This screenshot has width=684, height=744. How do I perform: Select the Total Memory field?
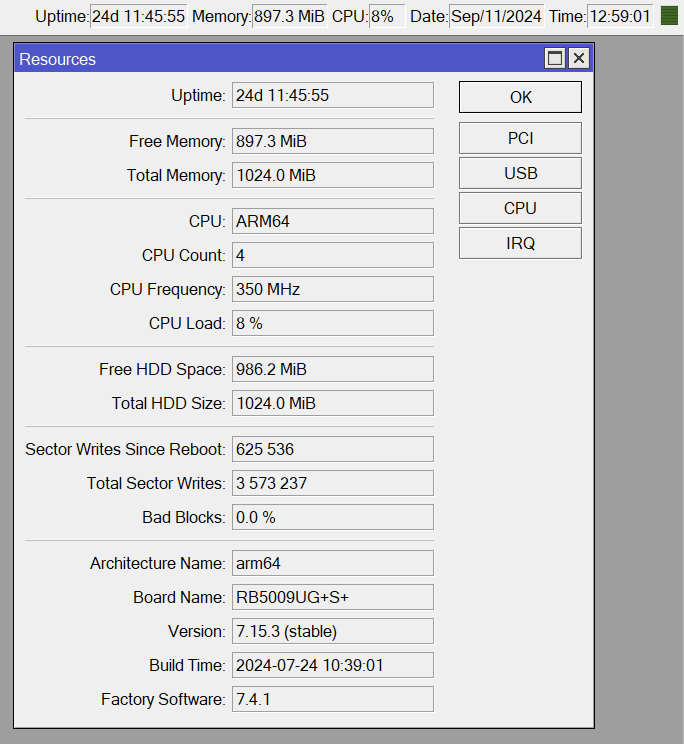pos(333,175)
